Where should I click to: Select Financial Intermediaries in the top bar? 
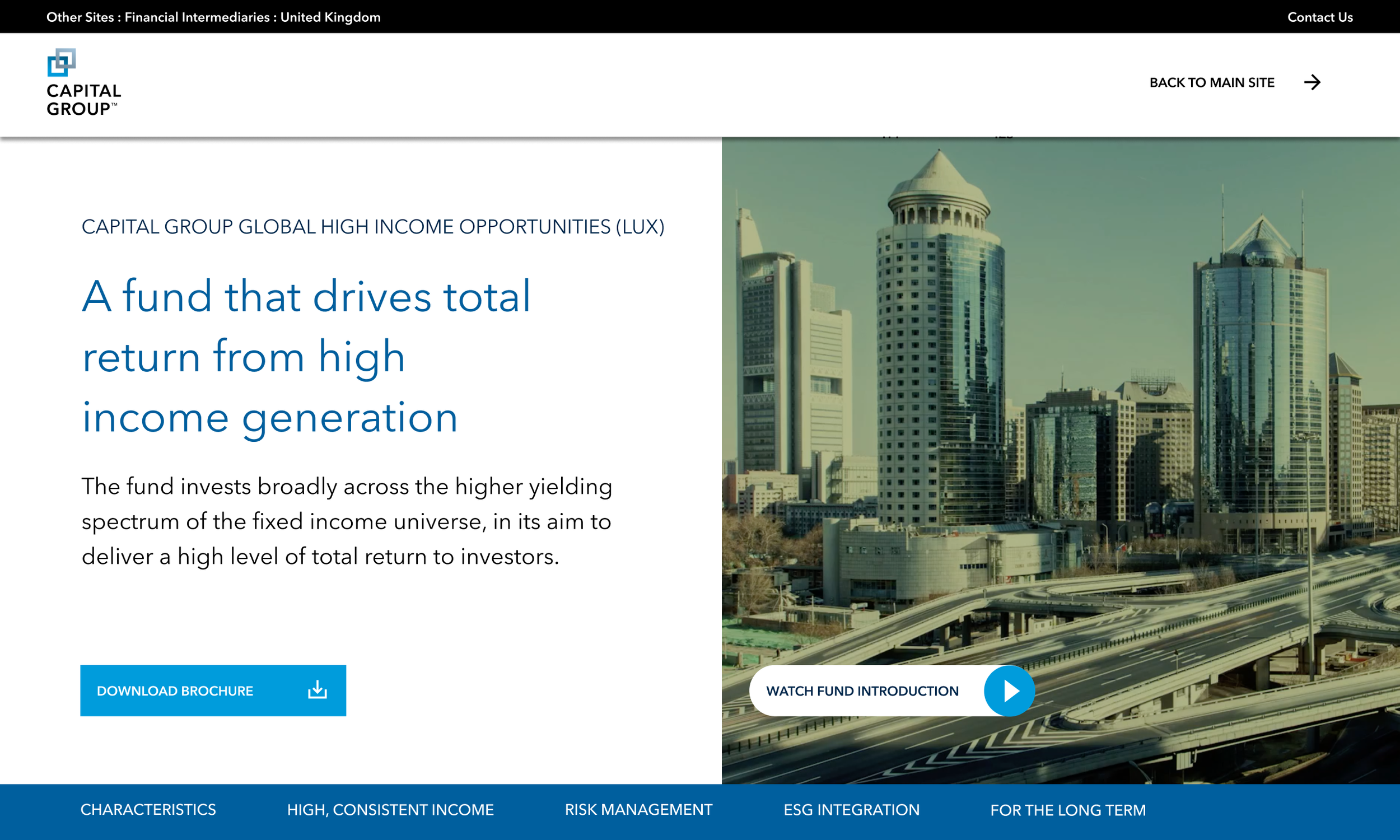199,17
